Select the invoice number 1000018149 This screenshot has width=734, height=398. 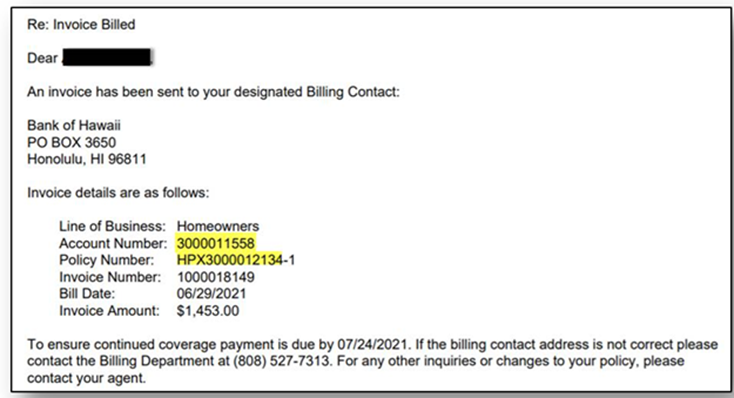tap(216, 277)
